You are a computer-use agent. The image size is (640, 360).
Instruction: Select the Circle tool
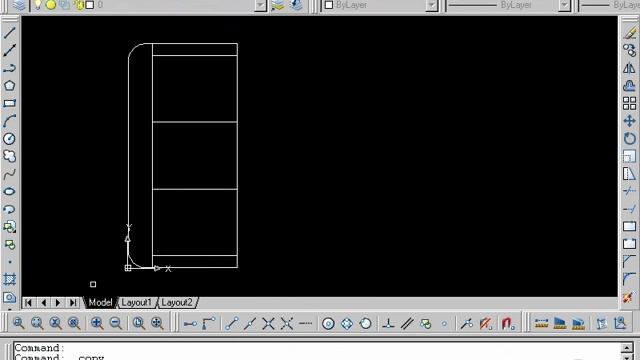[x=9, y=139]
